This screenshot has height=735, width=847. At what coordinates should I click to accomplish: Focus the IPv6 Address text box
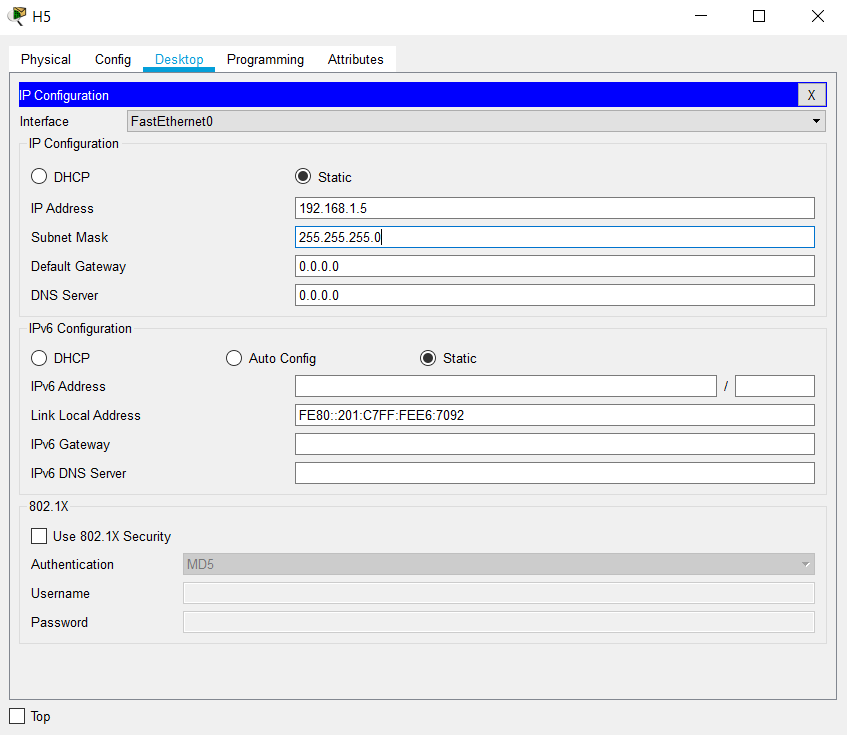coord(505,386)
